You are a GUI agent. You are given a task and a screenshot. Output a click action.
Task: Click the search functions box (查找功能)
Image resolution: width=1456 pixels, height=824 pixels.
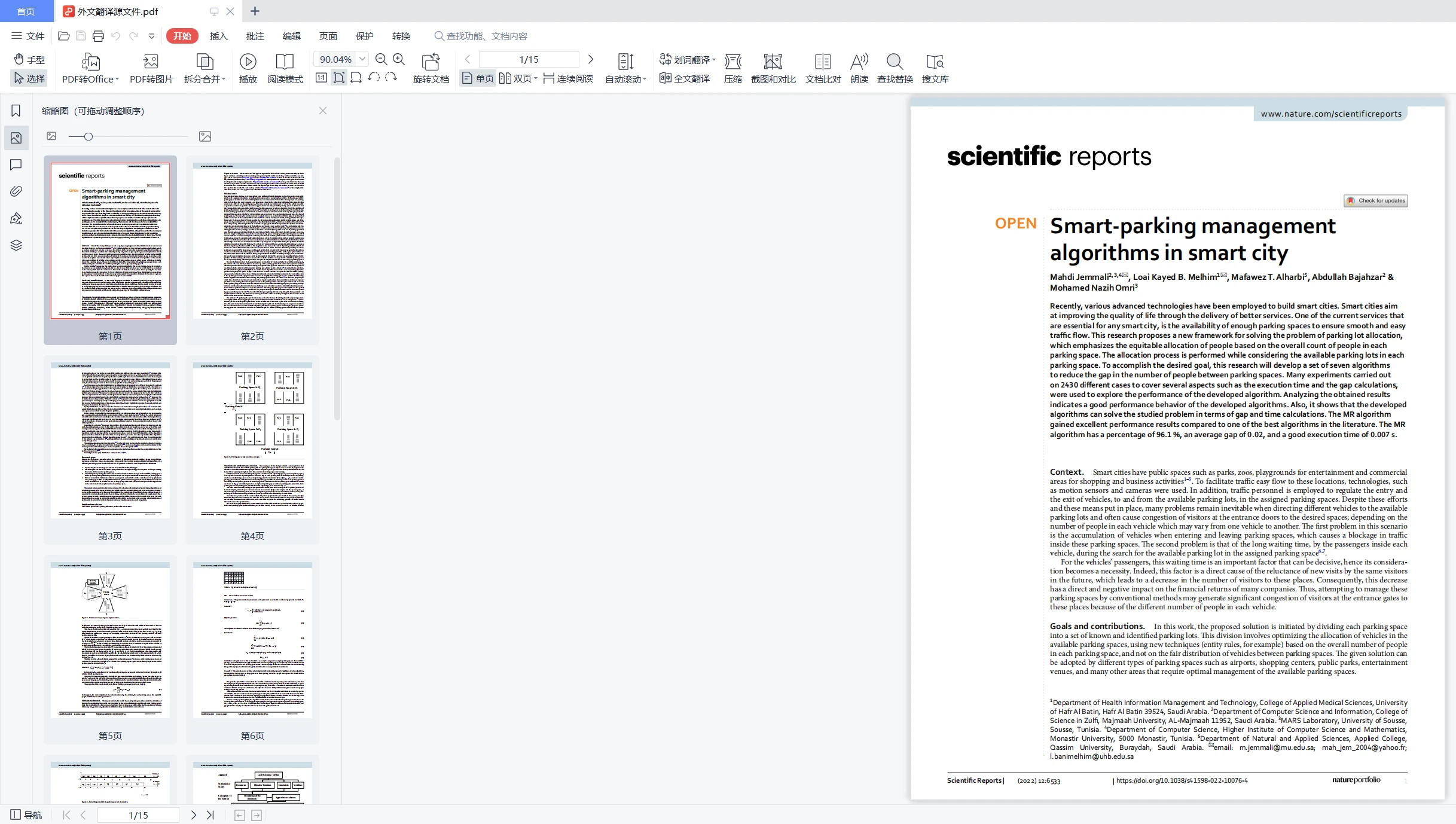(481, 36)
